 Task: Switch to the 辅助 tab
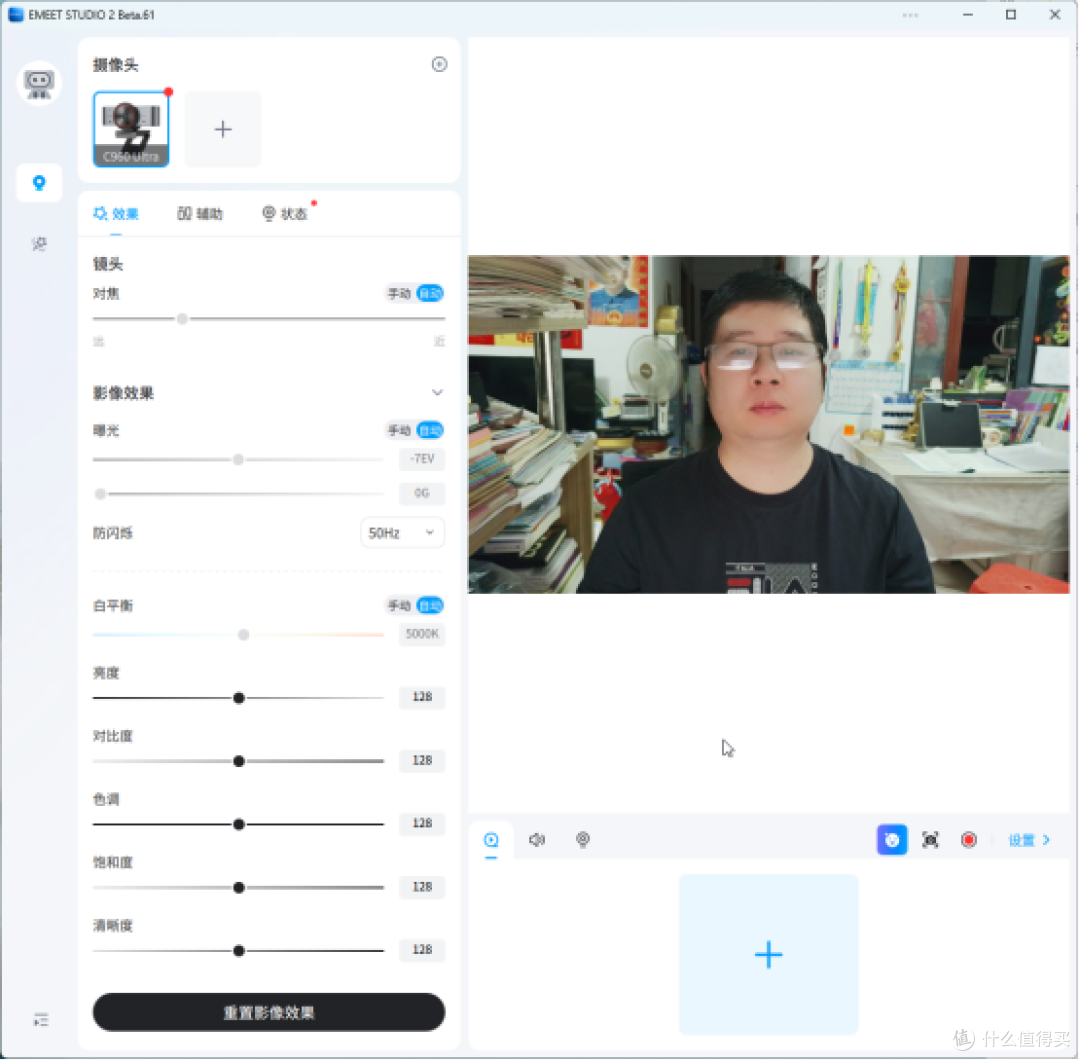(200, 214)
